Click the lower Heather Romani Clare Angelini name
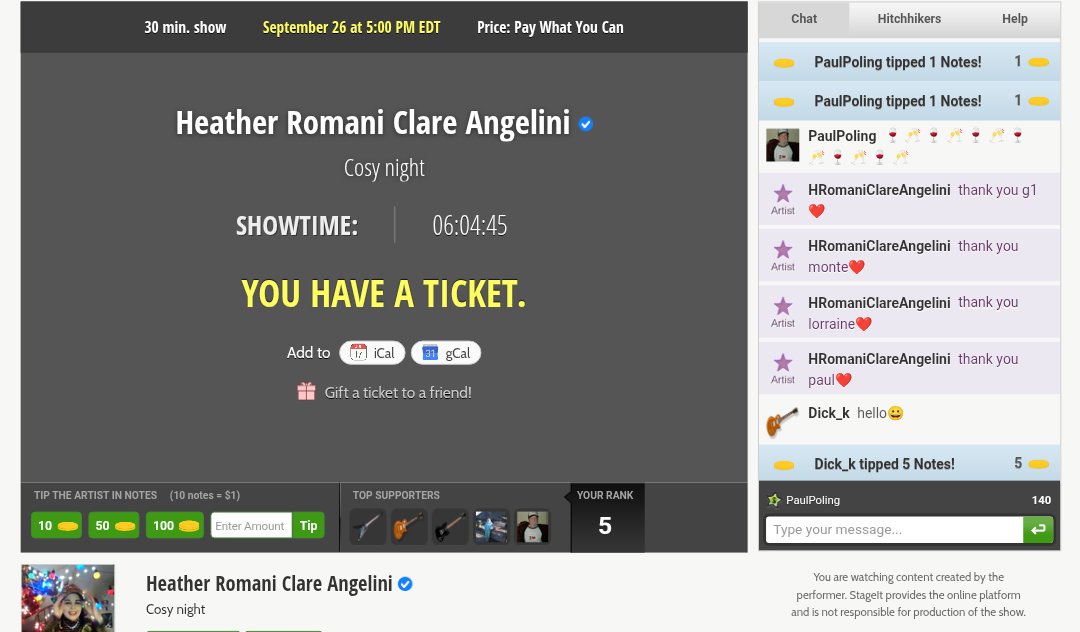This screenshot has width=1080, height=632. click(x=269, y=584)
